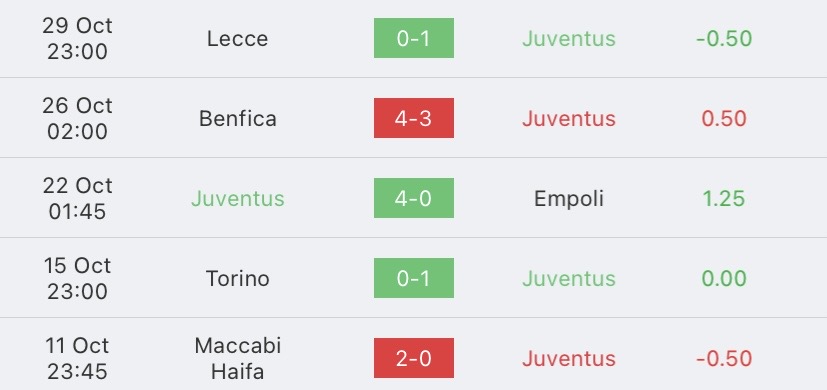Select the Benfica team name
Screen dimensions: 827x390
pos(237,118)
